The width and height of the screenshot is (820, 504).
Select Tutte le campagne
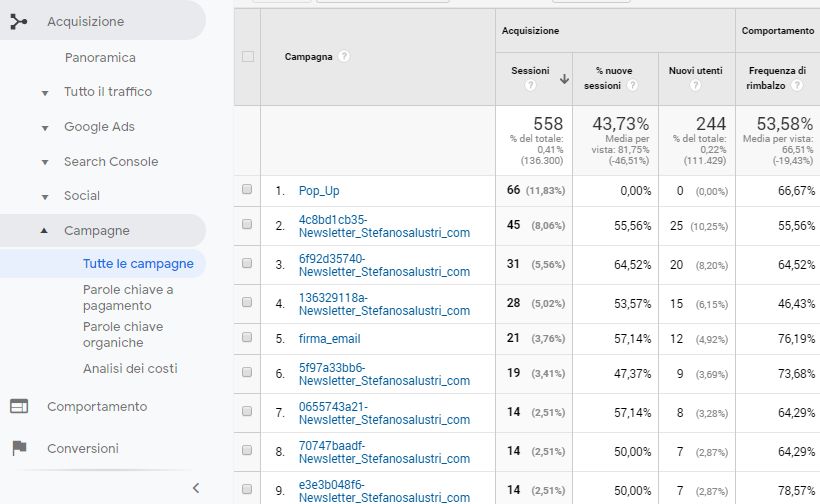(138, 264)
